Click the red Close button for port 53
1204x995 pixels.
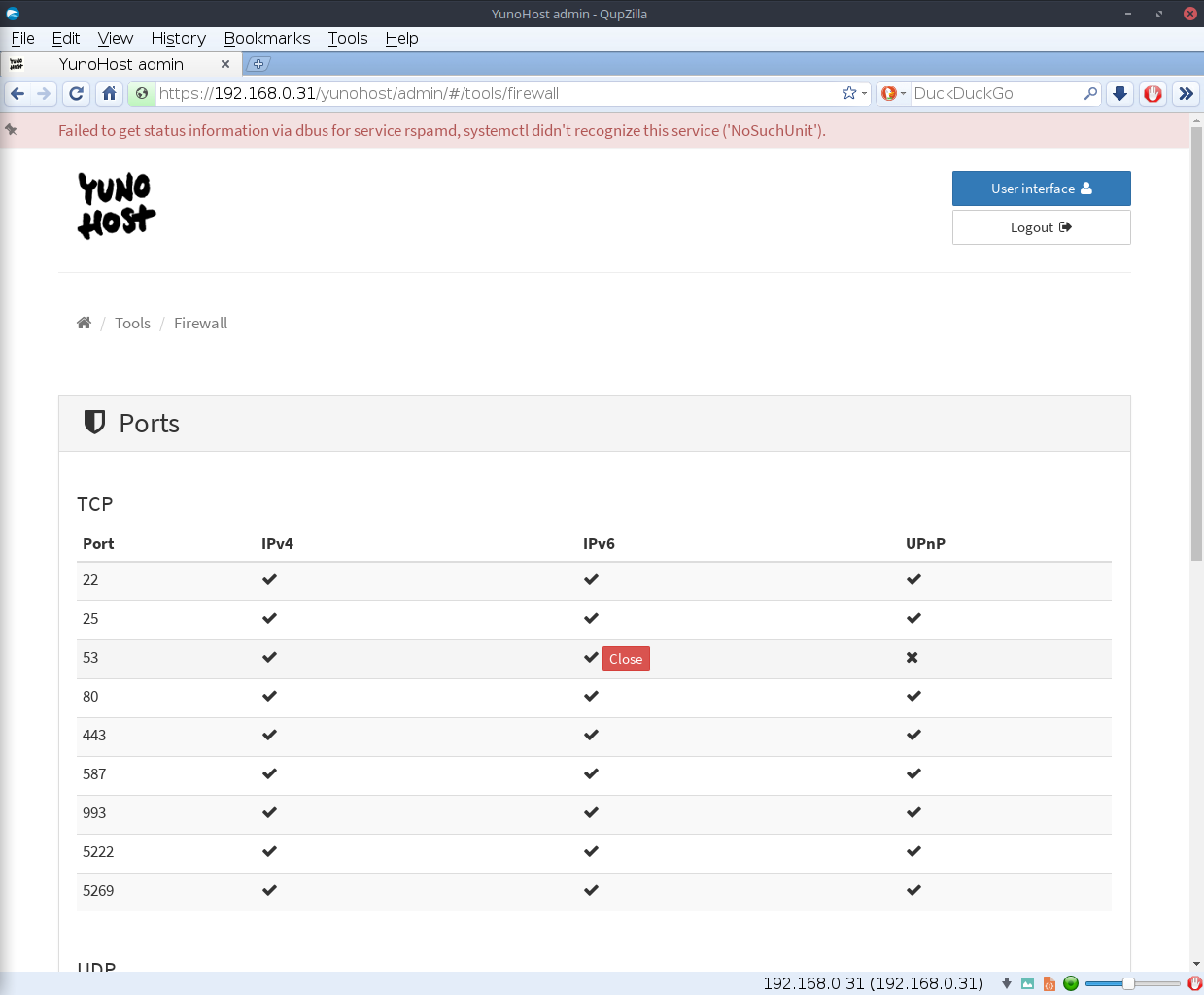(x=626, y=659)
